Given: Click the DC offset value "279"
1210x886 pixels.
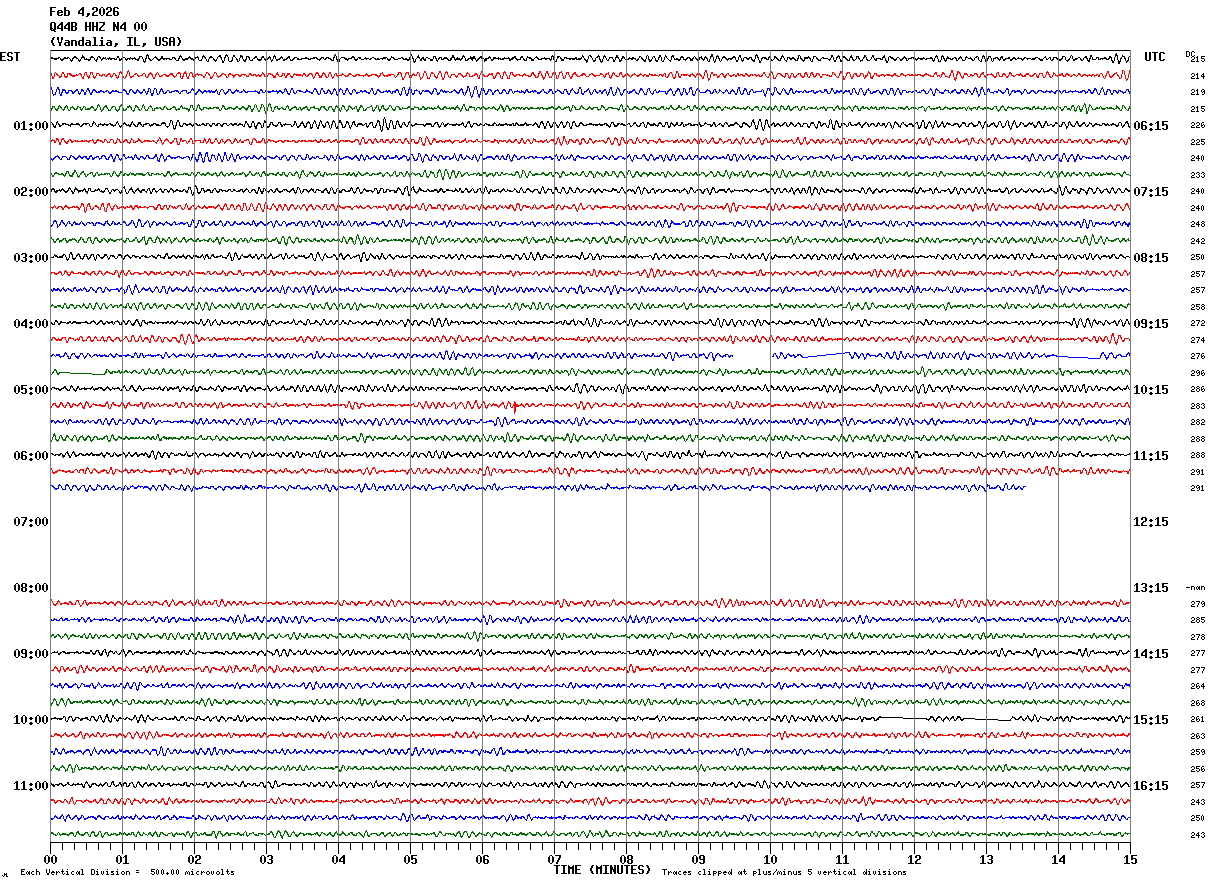Looking at the screenshot, I should (1197, 604).
